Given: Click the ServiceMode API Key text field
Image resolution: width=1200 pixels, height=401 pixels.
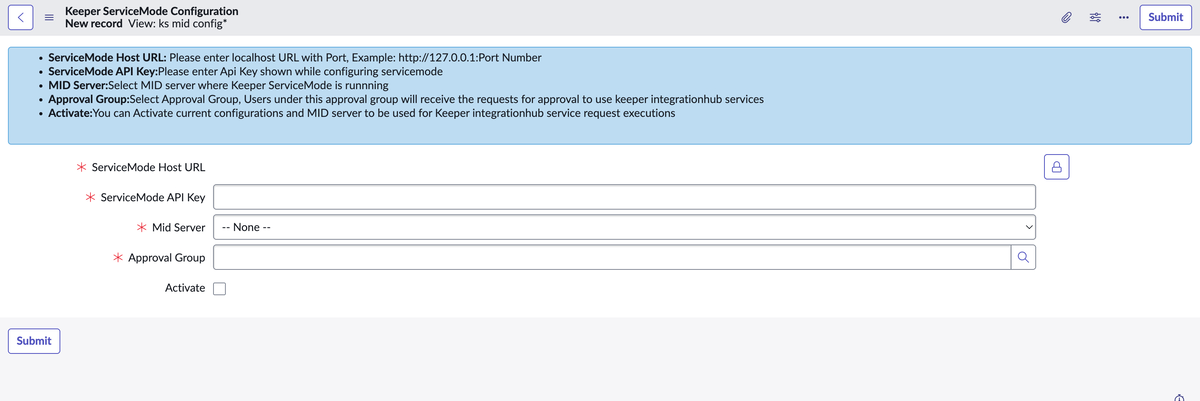Looking at the screenshot, I should [622, 197].
